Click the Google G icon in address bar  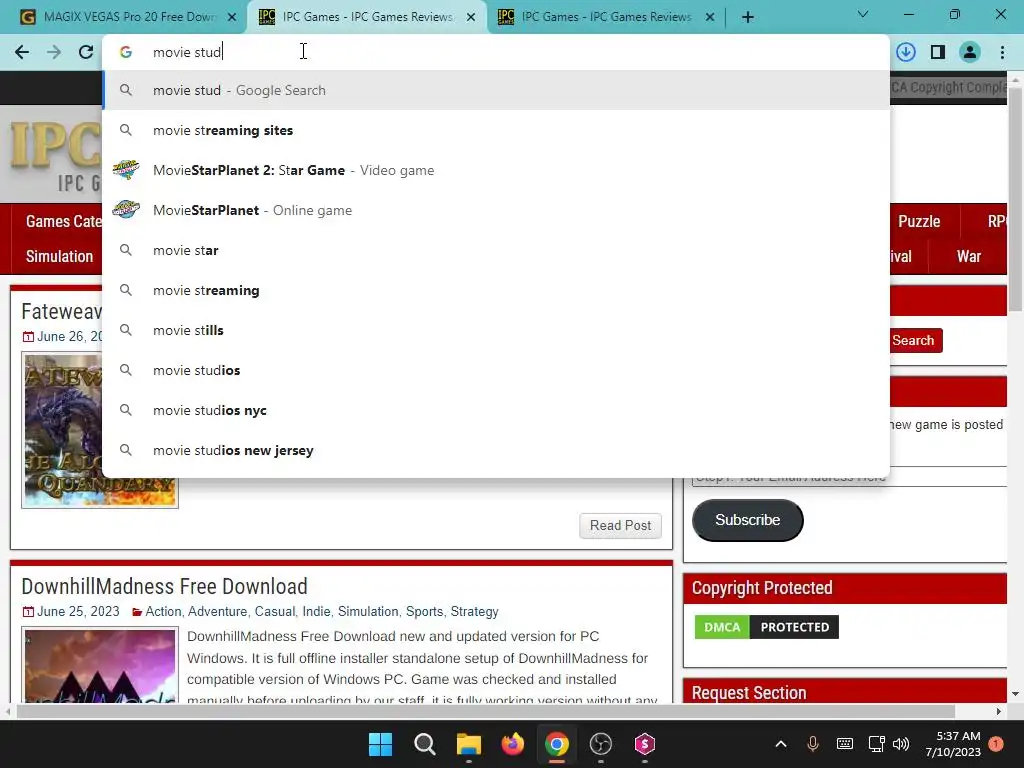126,52
